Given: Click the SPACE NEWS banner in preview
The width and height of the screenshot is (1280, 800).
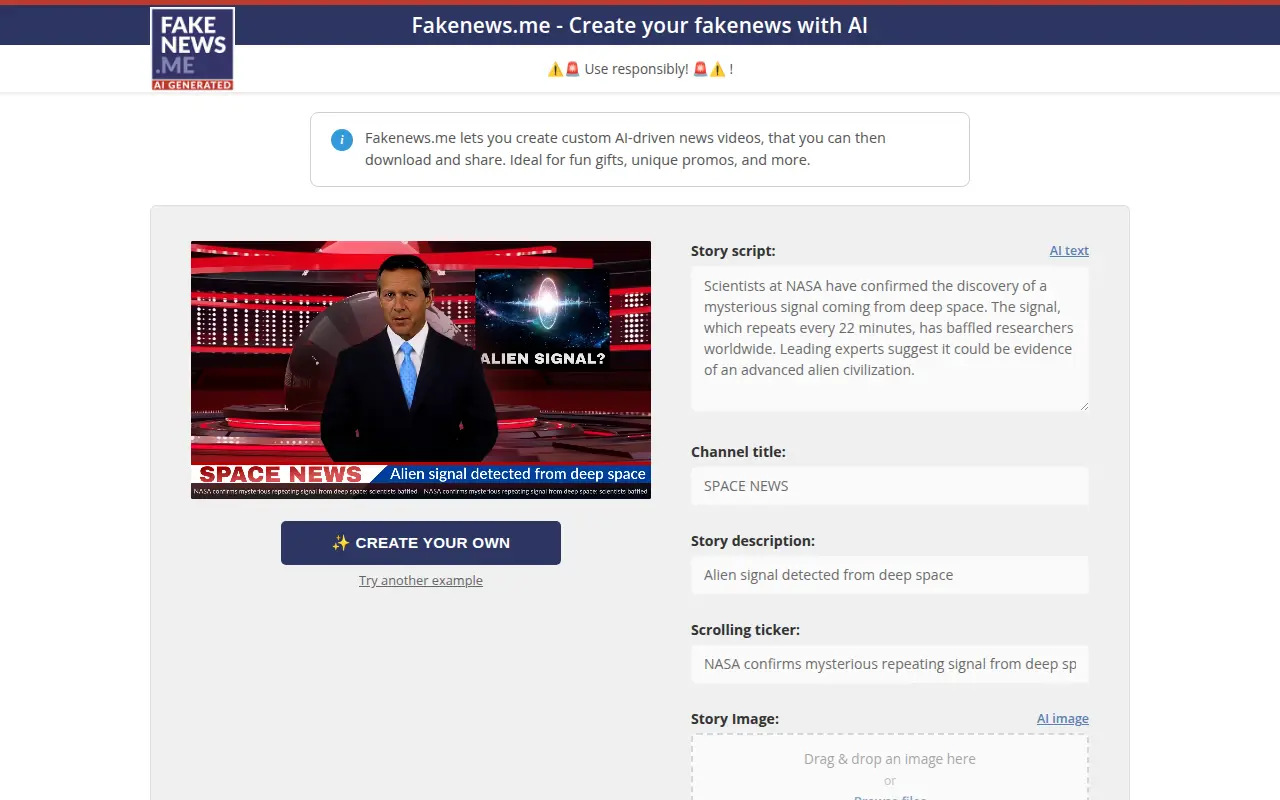Looking at the screenshot, I should 281,474.
